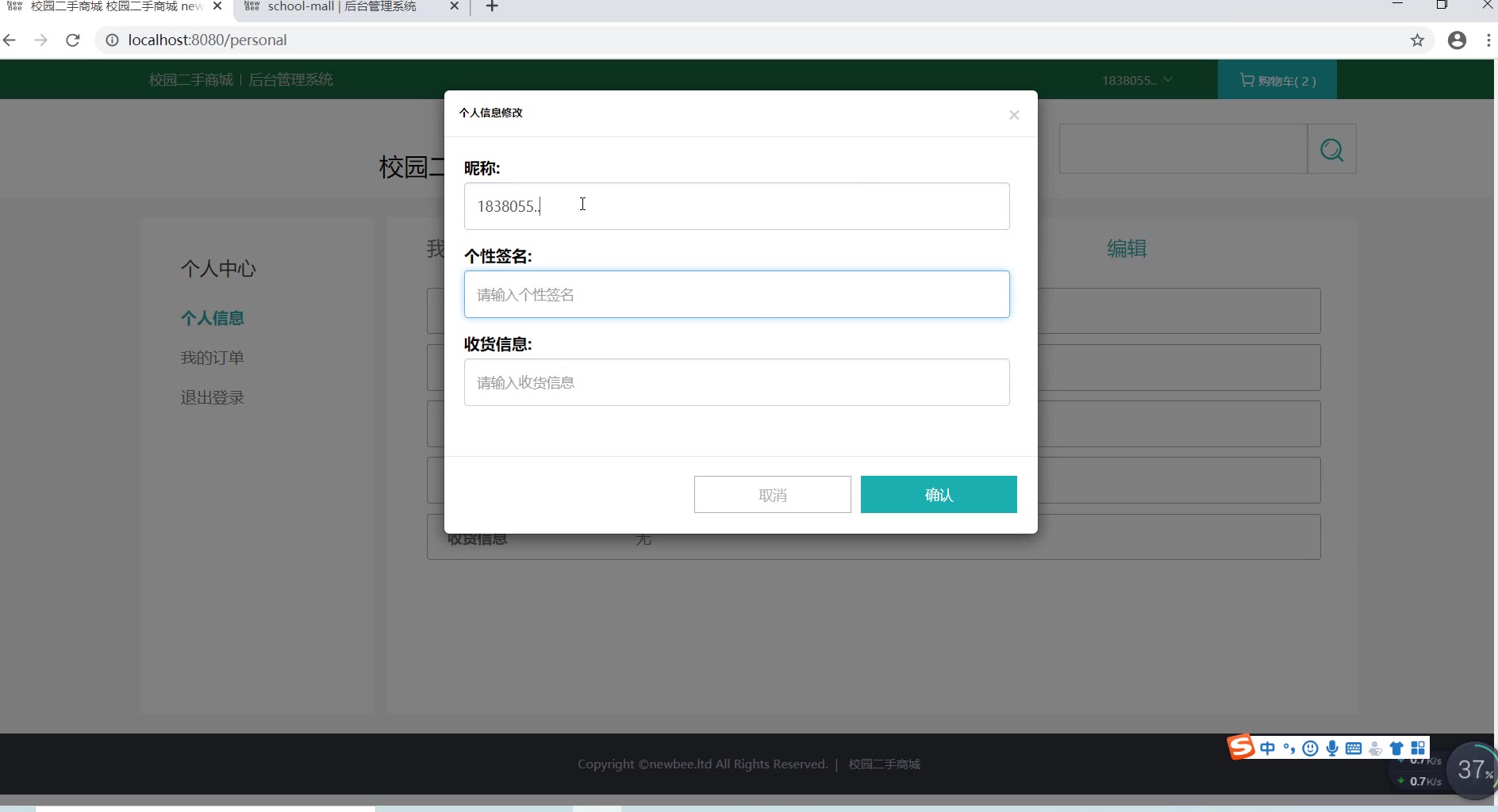Open Sogou soft keyboard icon
This screenshot has height=812, width=1498.
pyautogui.click(x=1354, y=749)
